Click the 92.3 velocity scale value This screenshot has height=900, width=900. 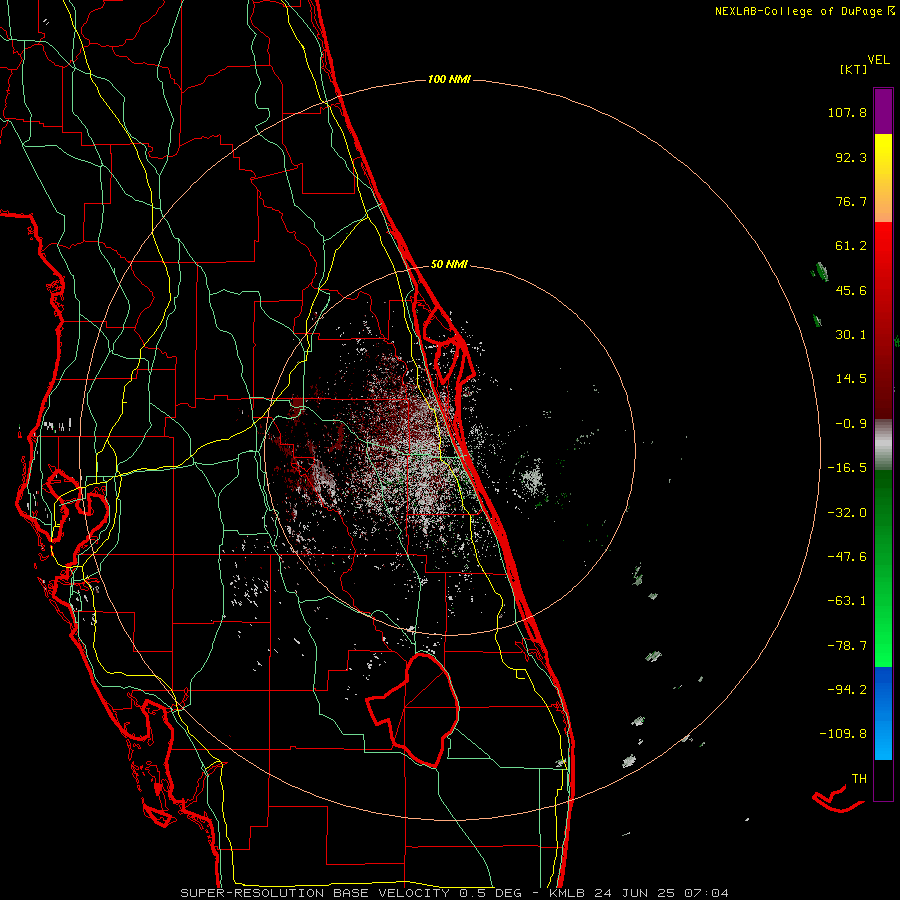click(851, 157)
